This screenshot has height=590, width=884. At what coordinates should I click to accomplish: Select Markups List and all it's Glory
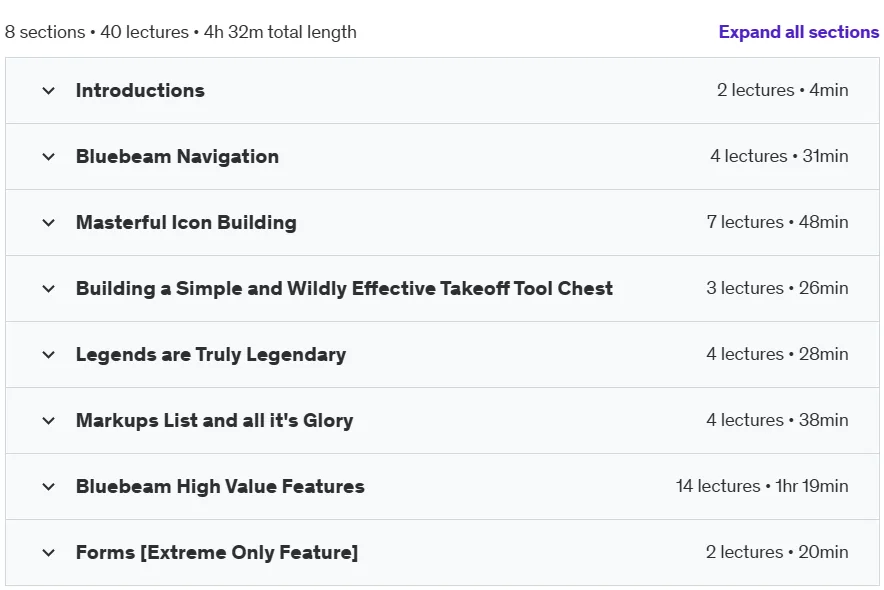[214, 420]
